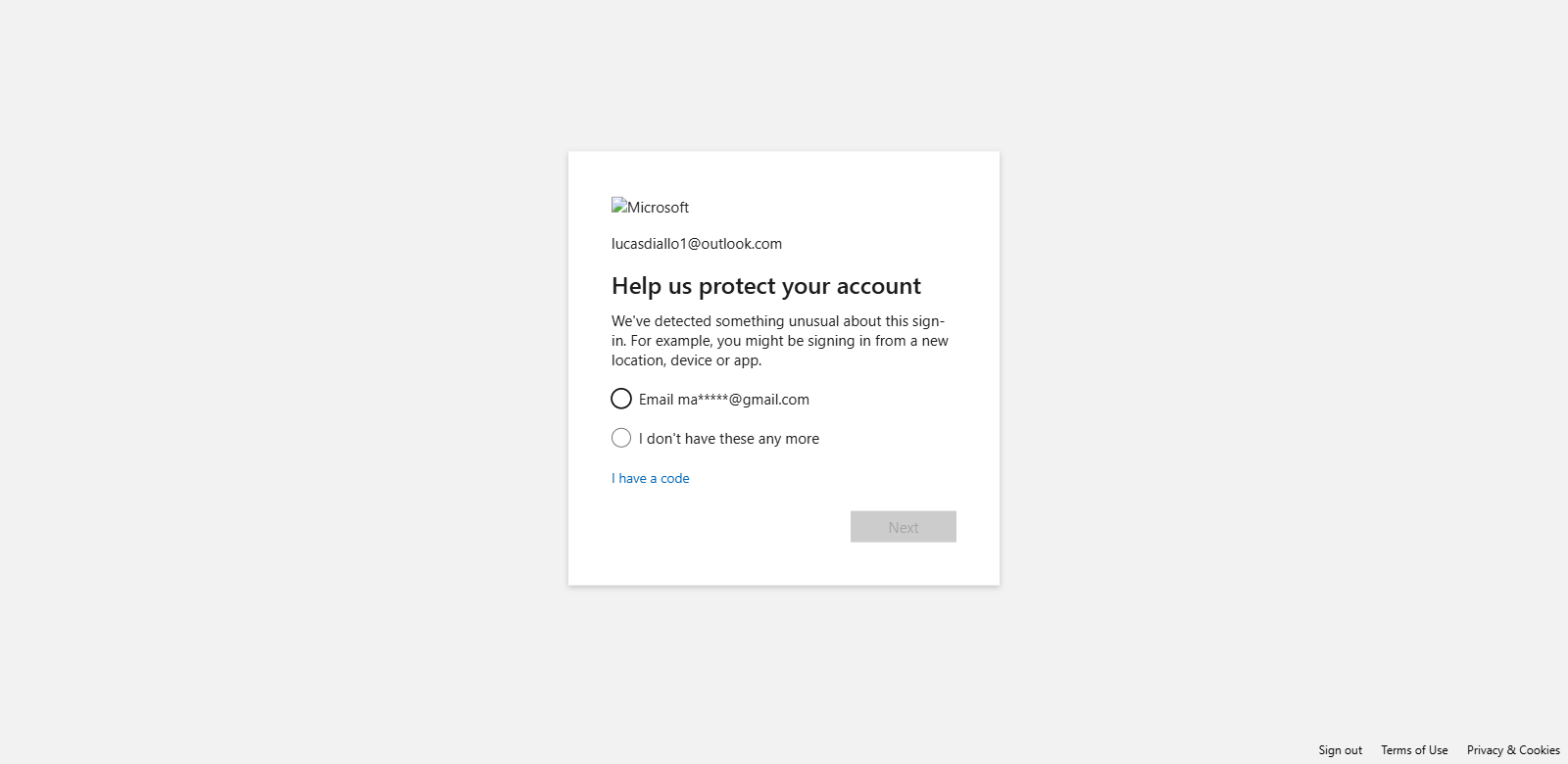Click the "Microsoft" alt text beside the logo
Image resolution: width=1568 pixels, height=764 pixels.
click(x=659, y=208)
